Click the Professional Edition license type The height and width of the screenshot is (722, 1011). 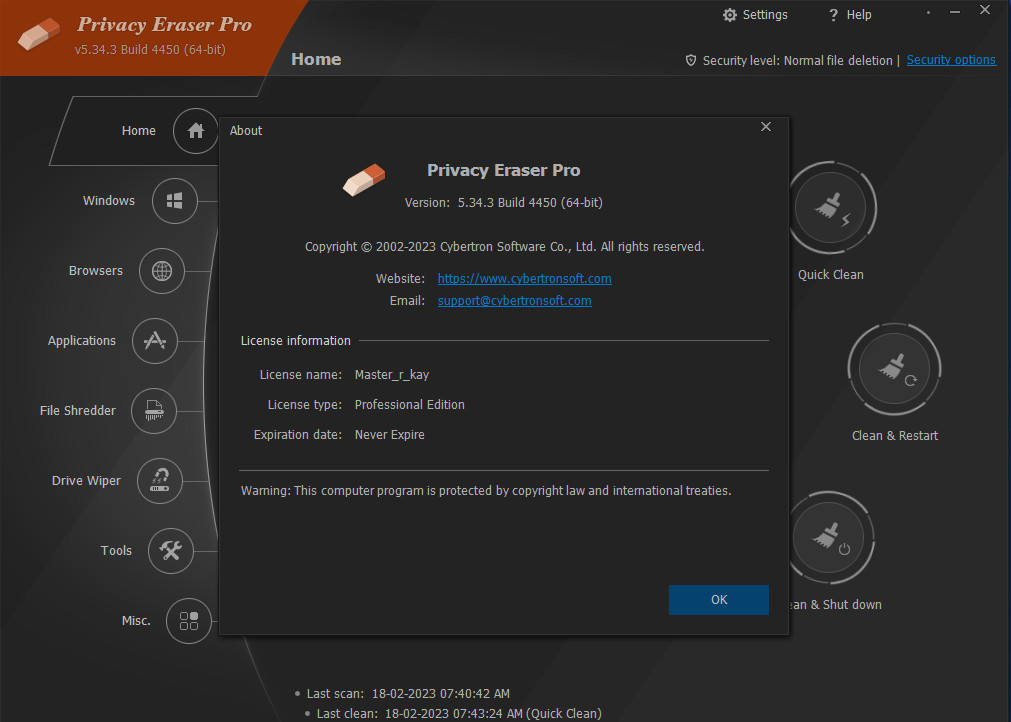[409, 405]
